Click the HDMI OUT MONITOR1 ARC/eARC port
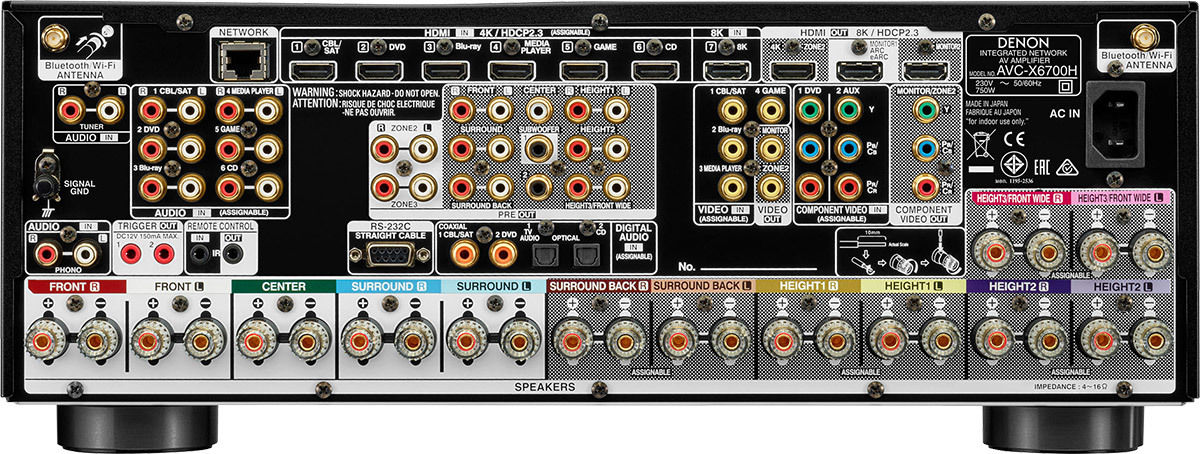 (x=859, y=71)
